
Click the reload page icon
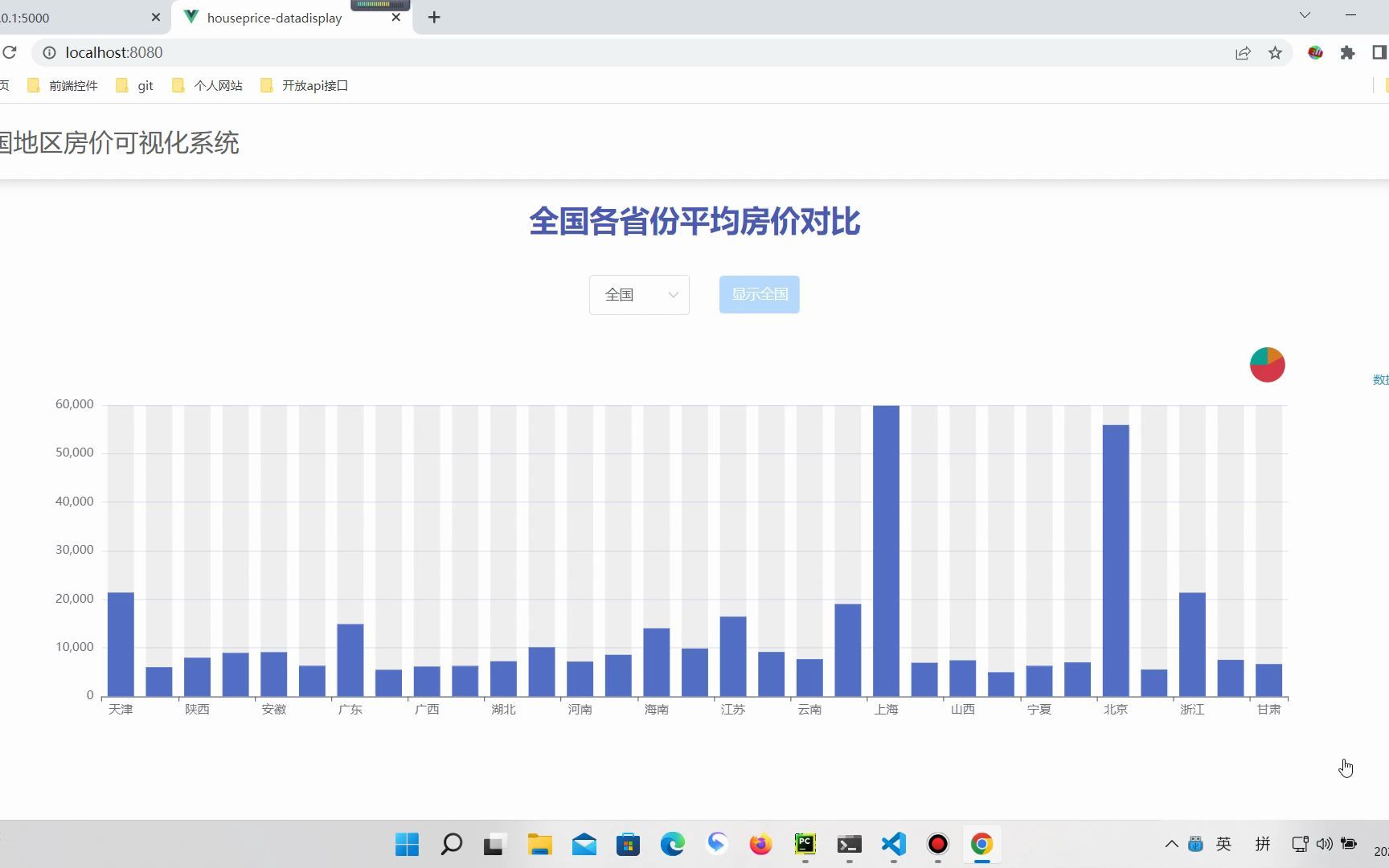pyautogui.click(x=10, y=52)
